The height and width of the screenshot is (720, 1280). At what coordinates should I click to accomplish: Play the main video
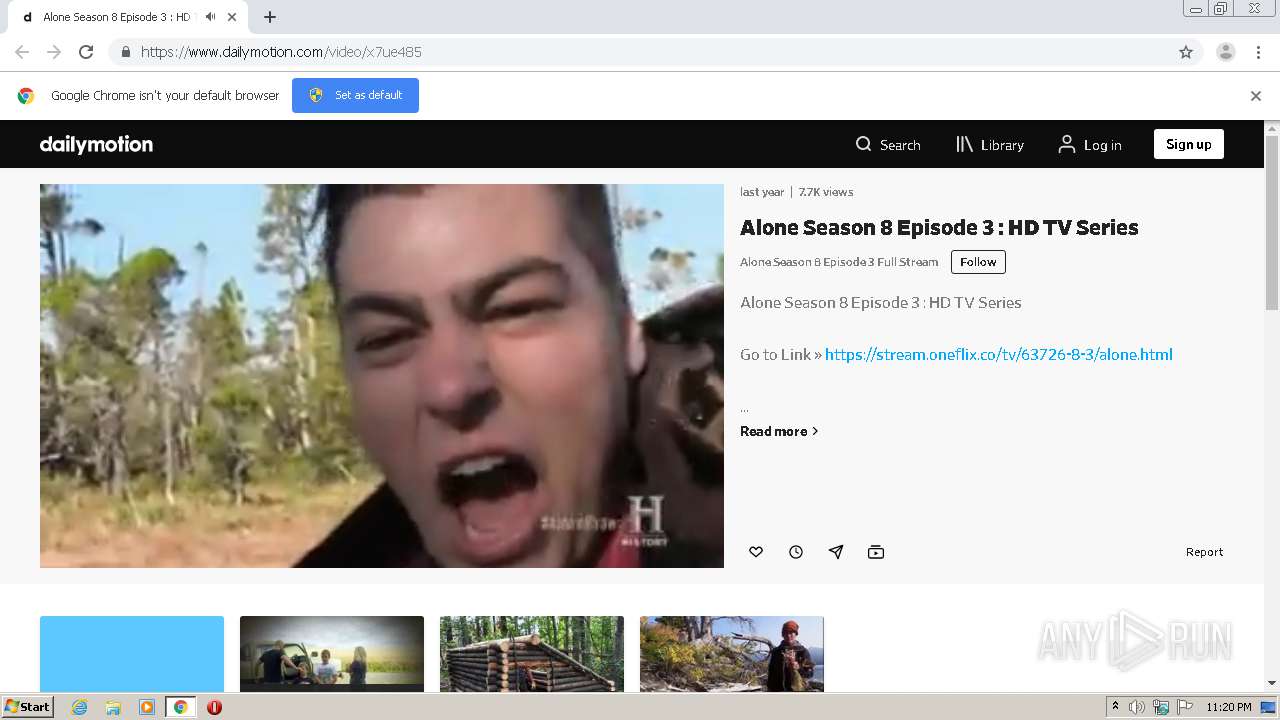tap(382, 376)
